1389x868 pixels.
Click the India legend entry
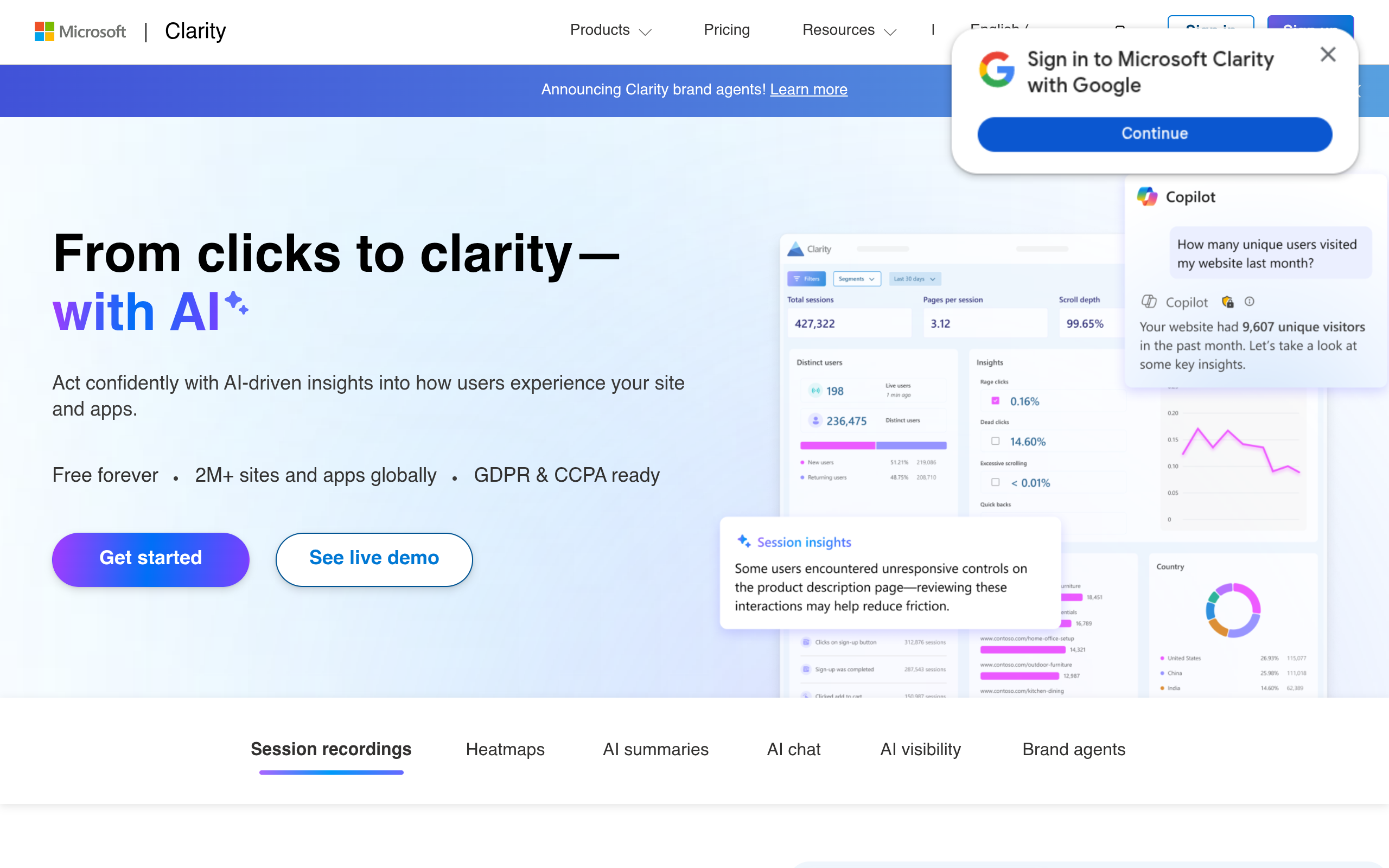point(1232,688)
